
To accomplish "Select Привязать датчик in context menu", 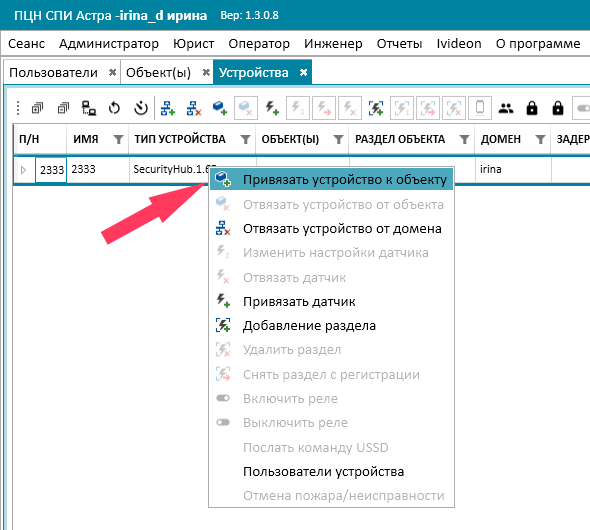I will pos(331,302).
